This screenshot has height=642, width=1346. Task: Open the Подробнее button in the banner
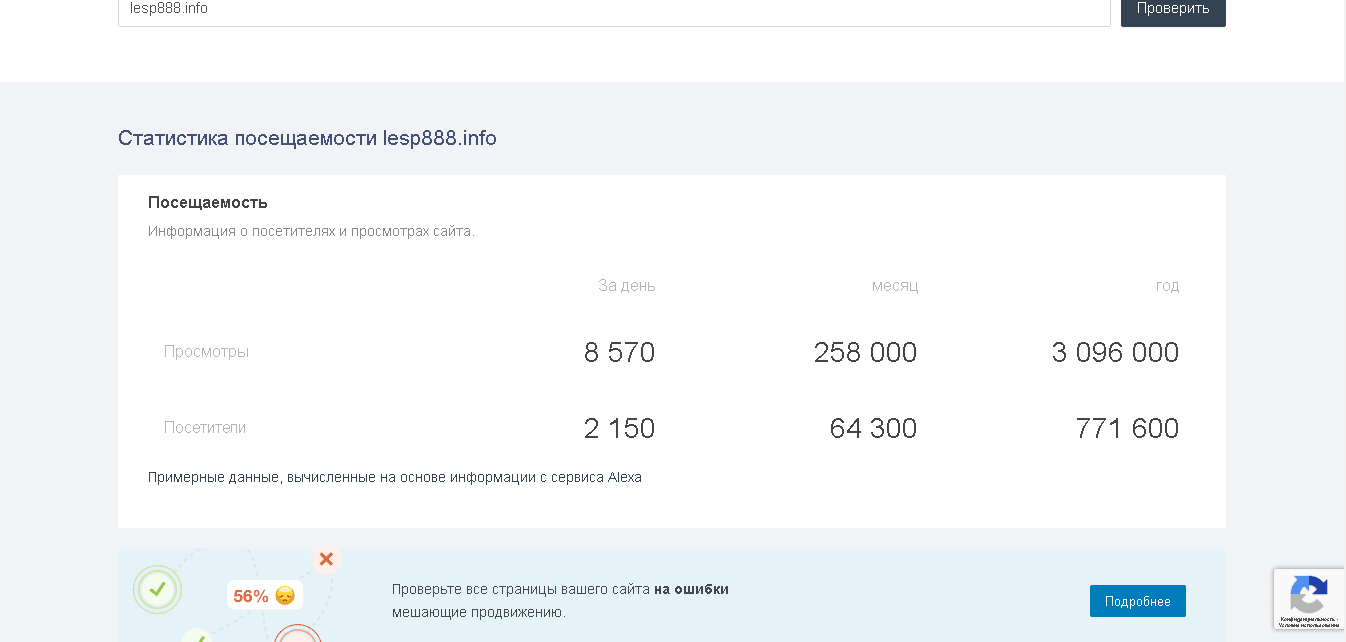[1137, 601]
